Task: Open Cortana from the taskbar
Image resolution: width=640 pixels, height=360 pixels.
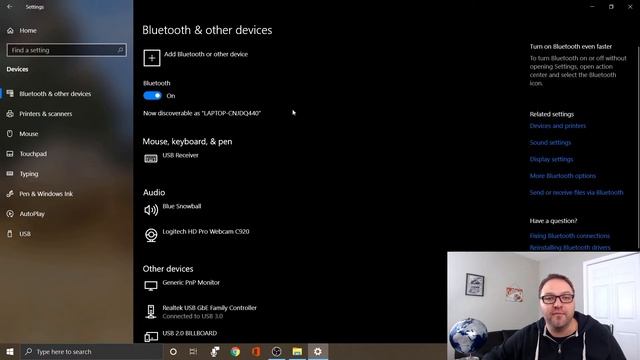Action: tap(173, 352)
